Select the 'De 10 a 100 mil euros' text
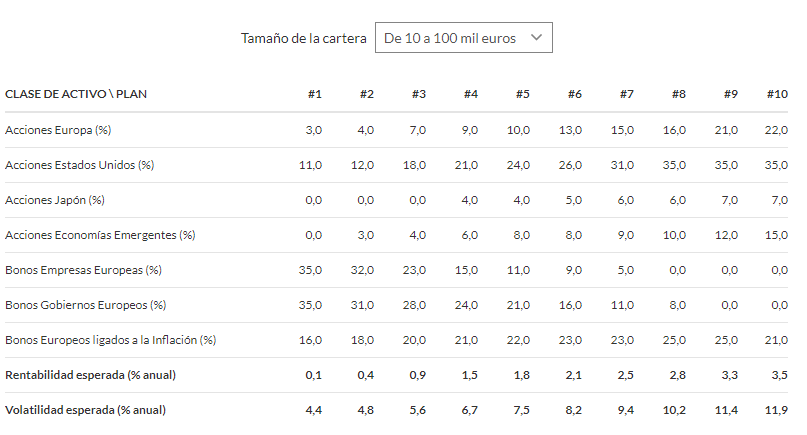The width and height of the screenshot is (807, 435). [x=450, y=38]
